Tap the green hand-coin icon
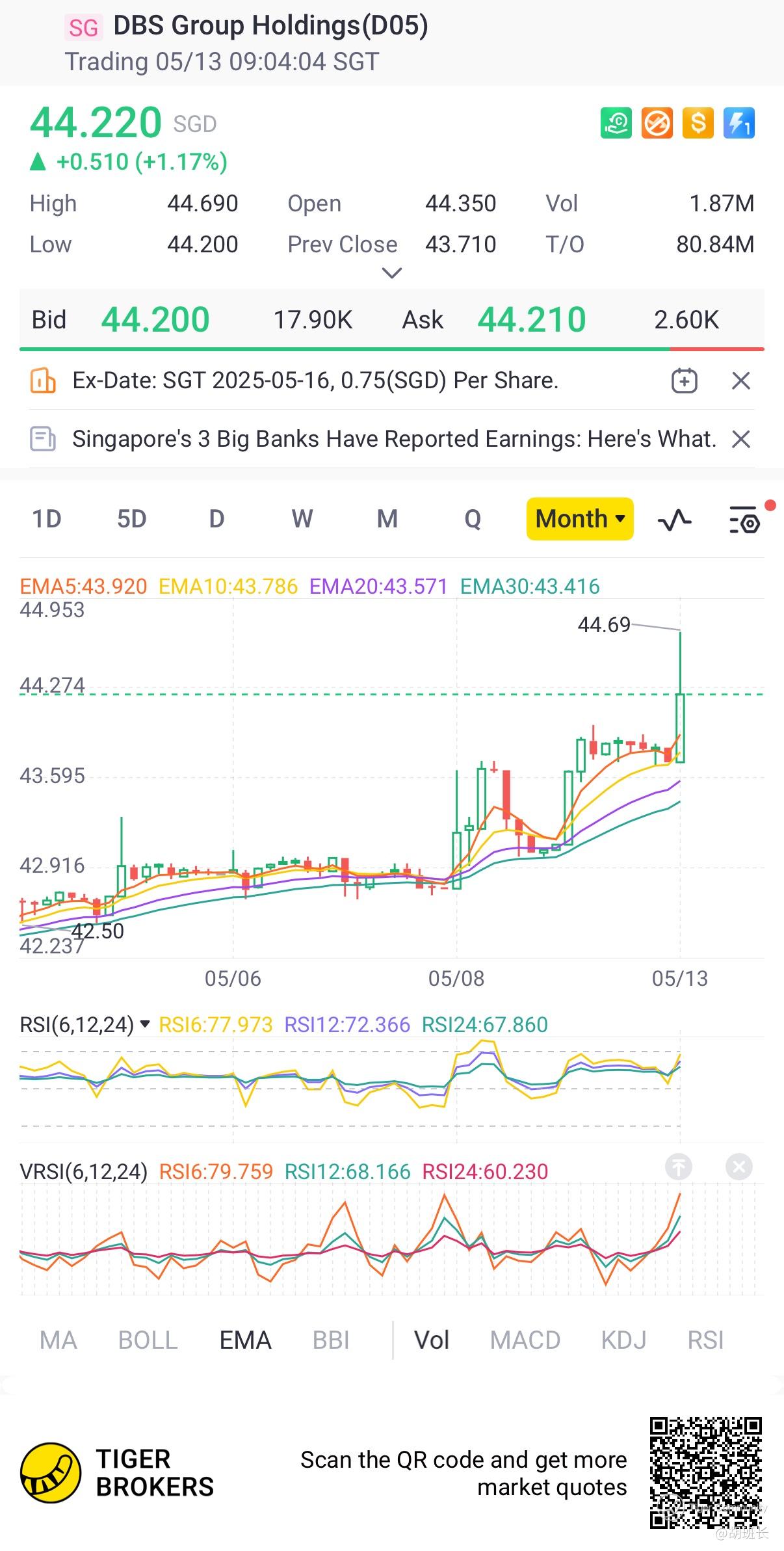 (615, 123)
